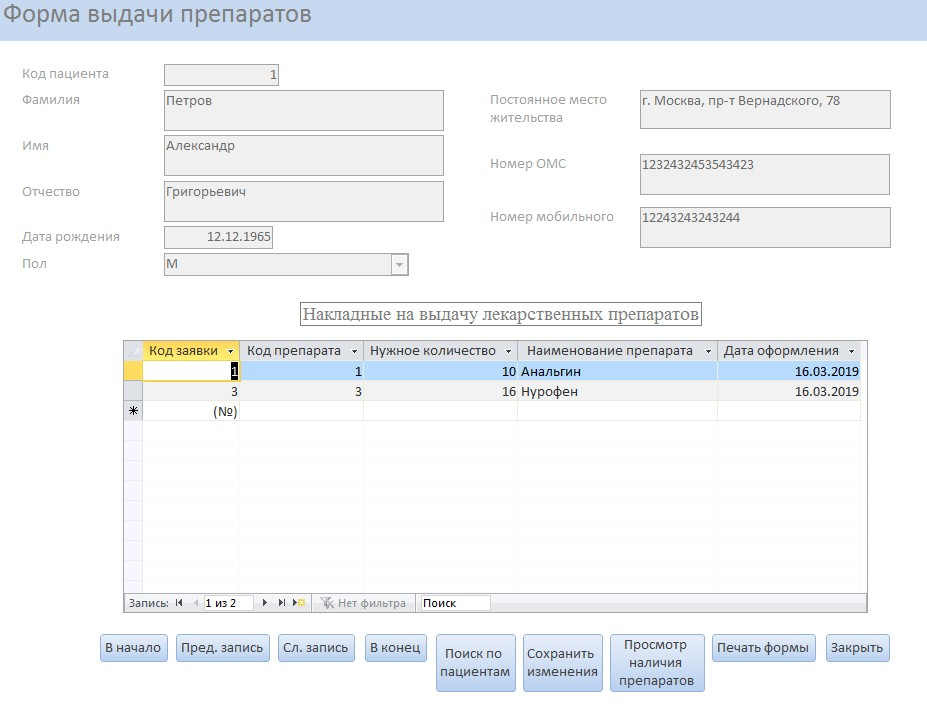Image resolution: width=927 pixels, height=704 pixels.
Task: Click the 'Форма выдачи препаратов' form header
Action: [x=157, y=14]
